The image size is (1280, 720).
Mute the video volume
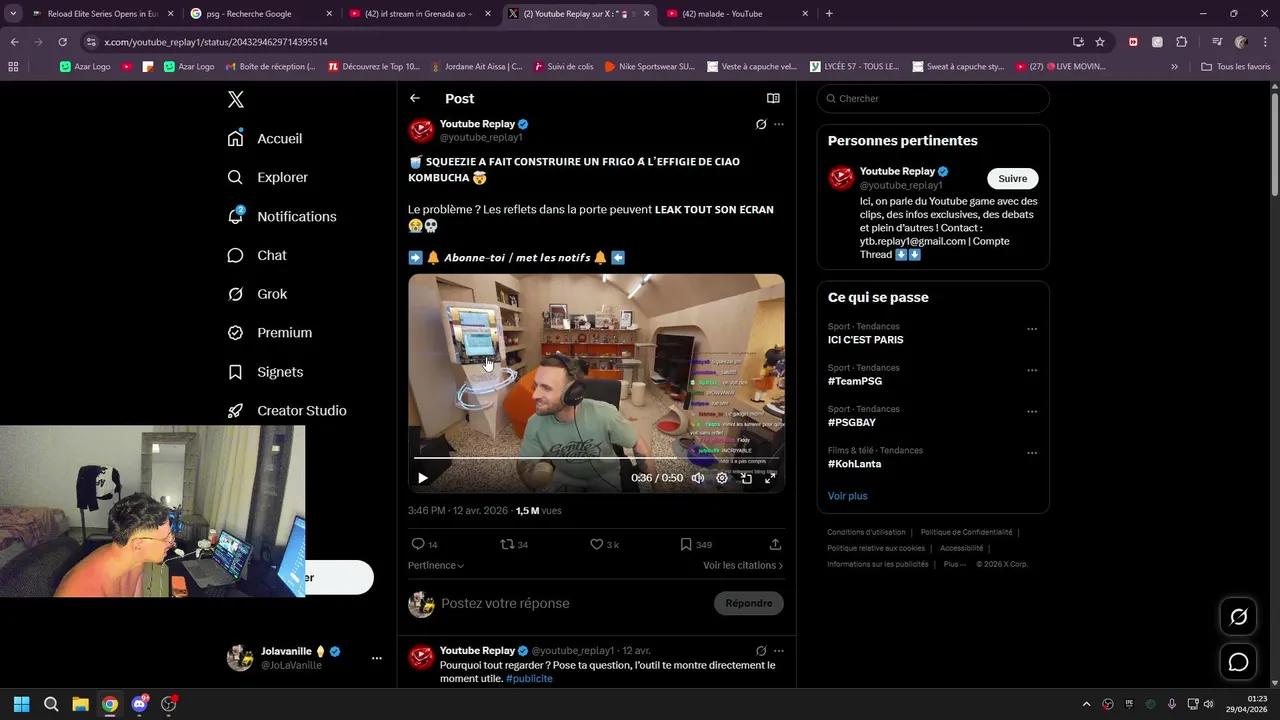[698, 478]
